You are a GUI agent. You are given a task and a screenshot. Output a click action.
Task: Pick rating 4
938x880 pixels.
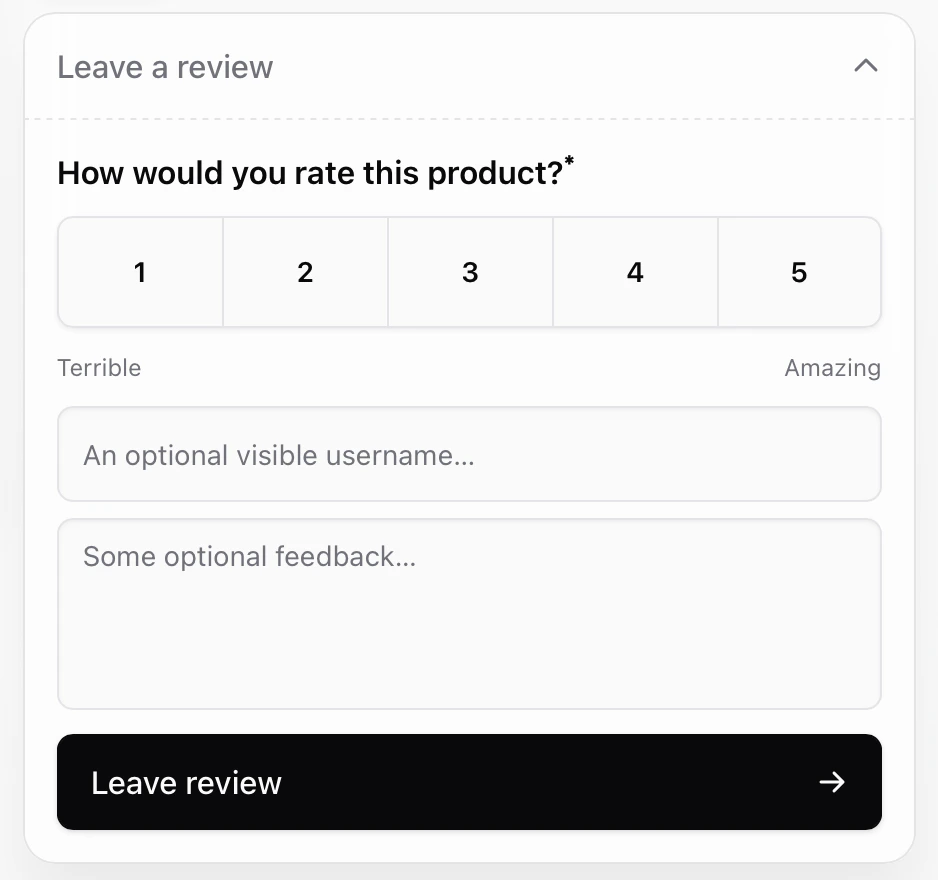coord(635,272)
